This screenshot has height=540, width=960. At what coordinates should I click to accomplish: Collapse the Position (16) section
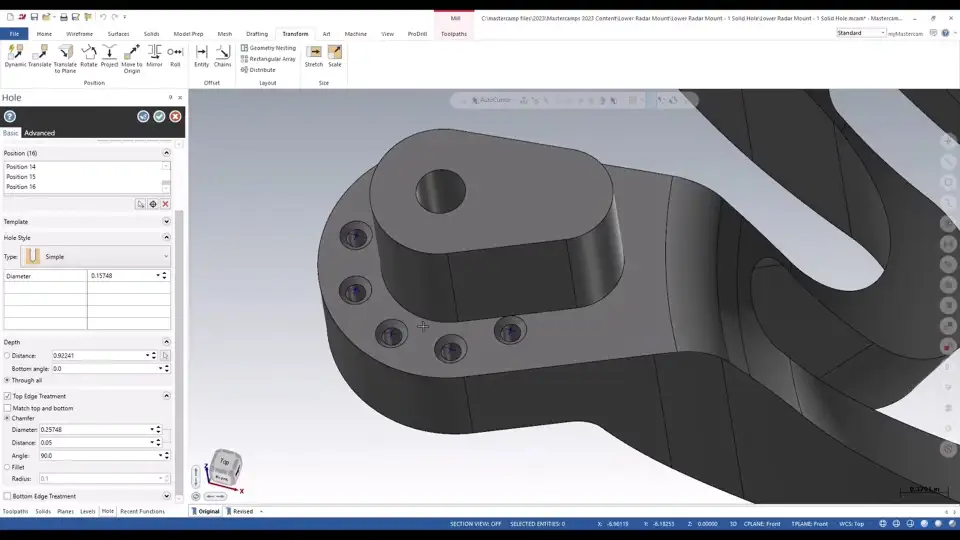pos(167,152)
